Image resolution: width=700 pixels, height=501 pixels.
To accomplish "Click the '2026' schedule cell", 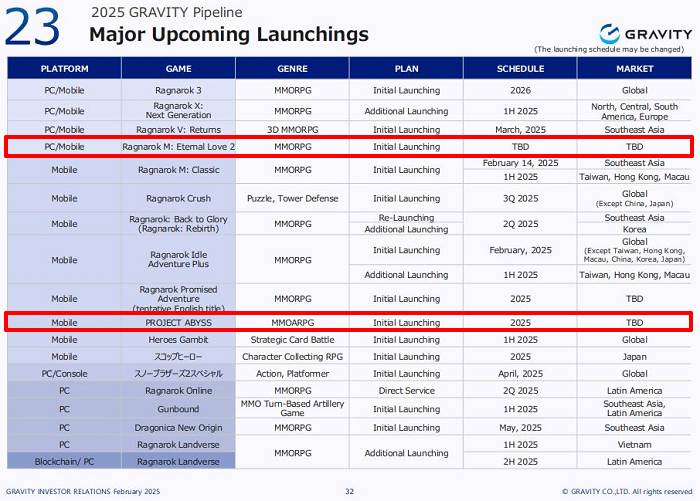I will click(520, 90).
